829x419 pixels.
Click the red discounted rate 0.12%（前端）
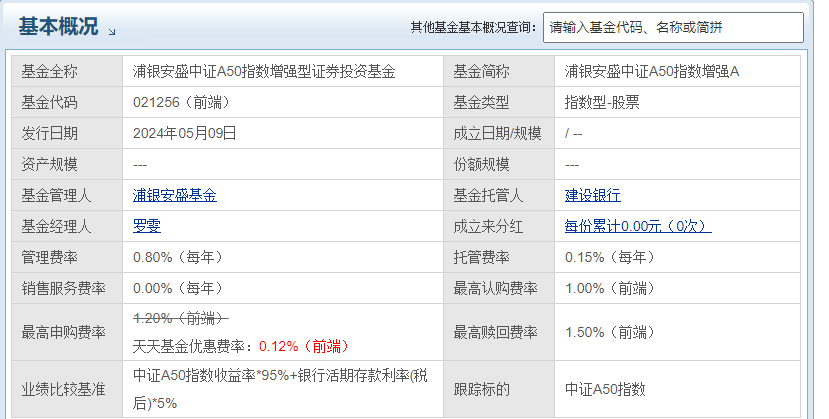pyautogui.click(x=306, y=347)
